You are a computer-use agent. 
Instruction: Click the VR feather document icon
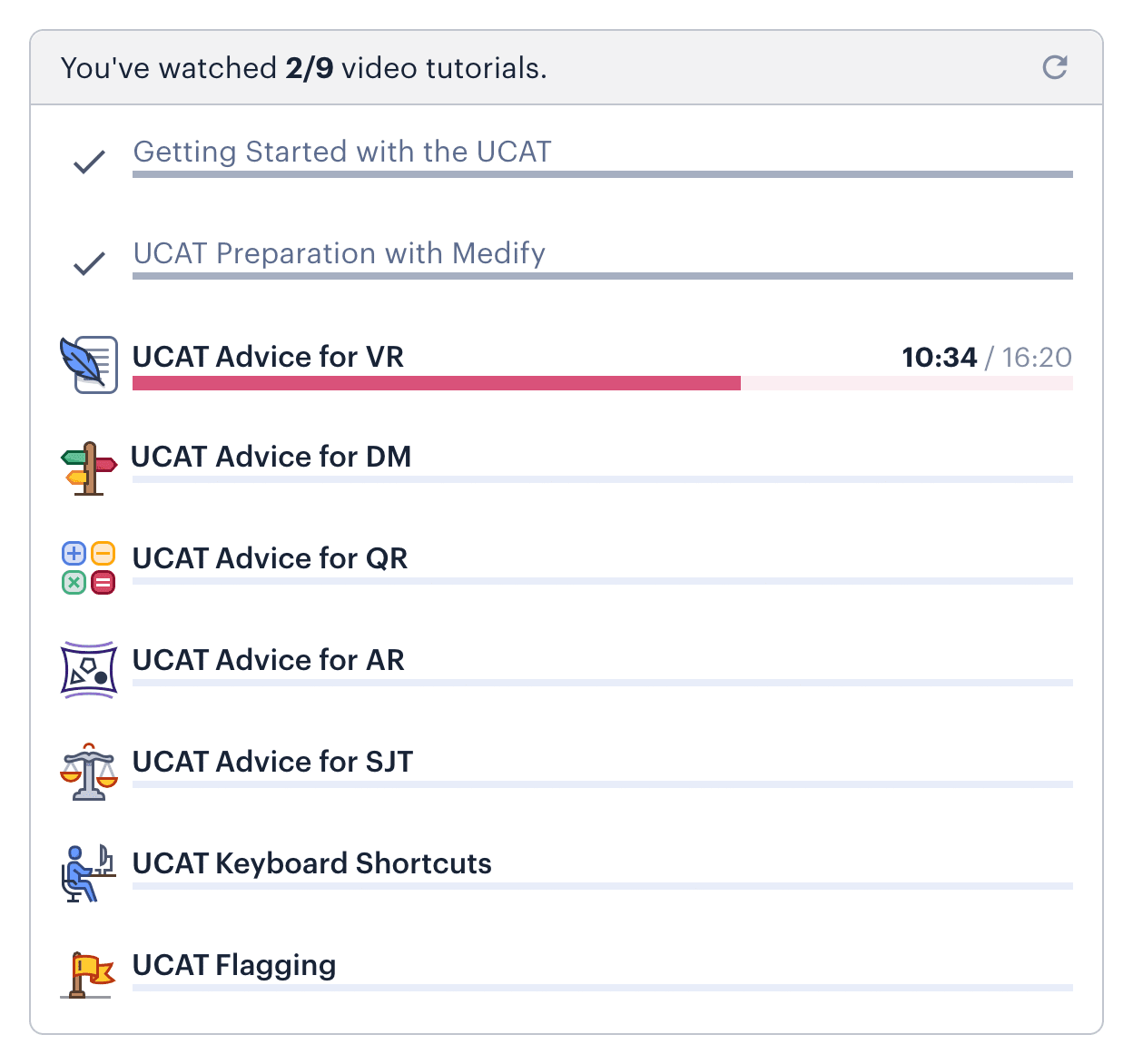coord(89,364)
